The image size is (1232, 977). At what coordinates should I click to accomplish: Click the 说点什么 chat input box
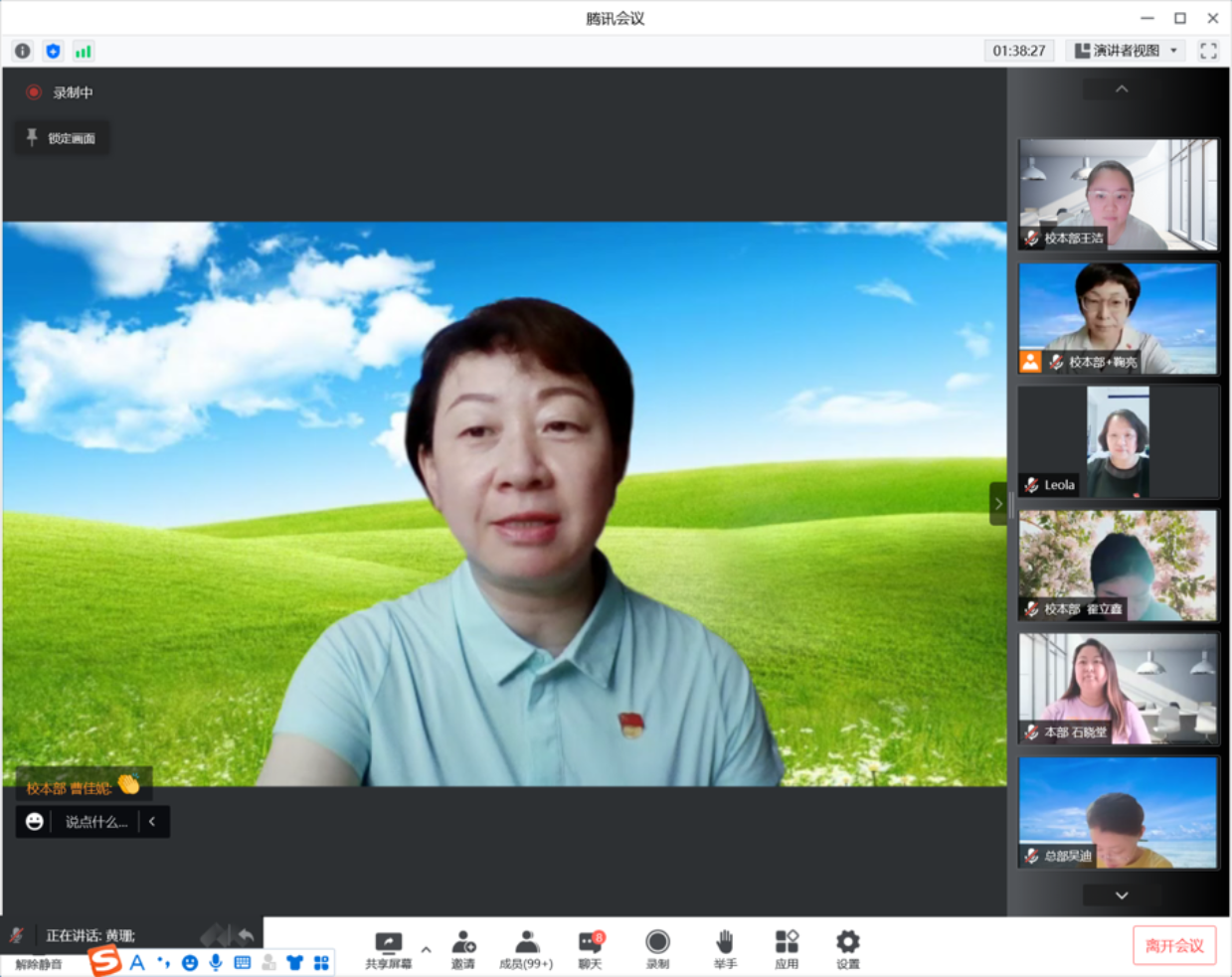(95, 822)
